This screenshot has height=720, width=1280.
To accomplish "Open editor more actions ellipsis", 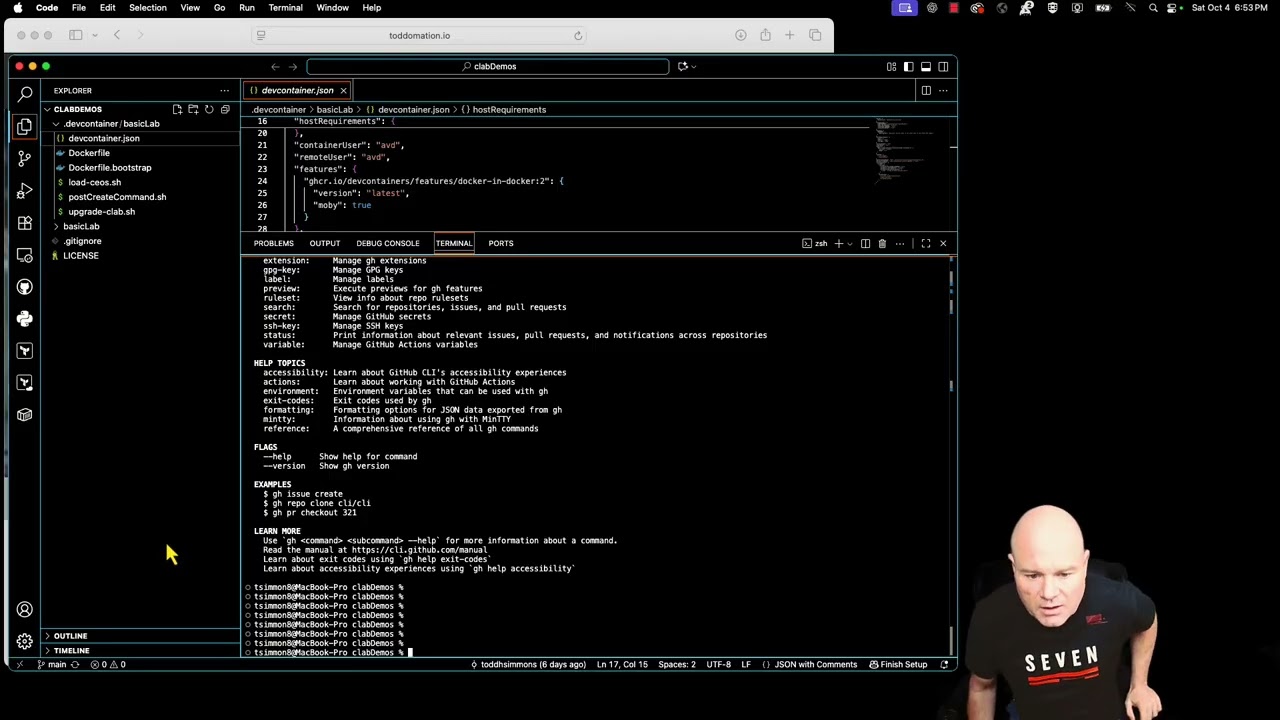I will click(943, 90).
